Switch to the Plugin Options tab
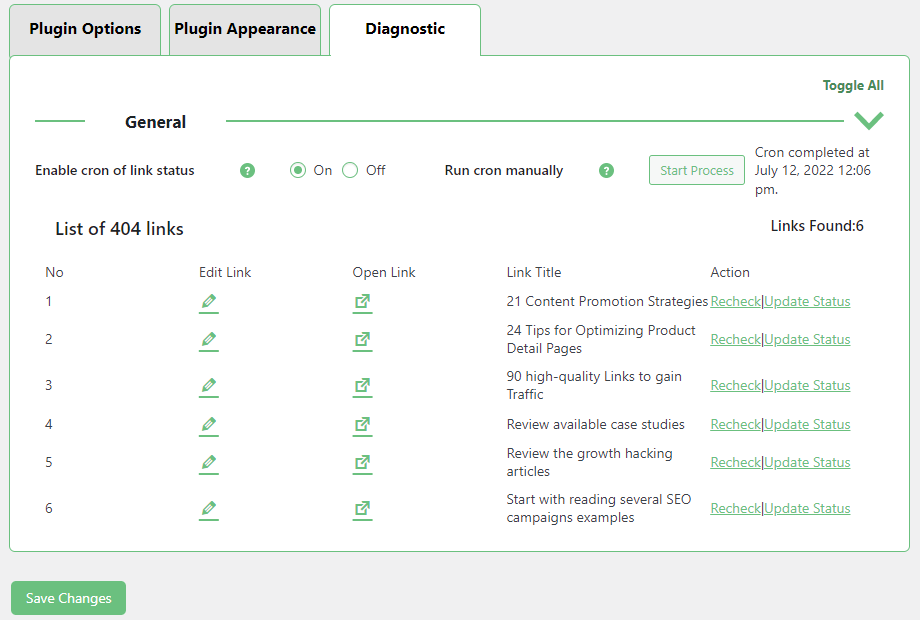 (x=85, y=29)
